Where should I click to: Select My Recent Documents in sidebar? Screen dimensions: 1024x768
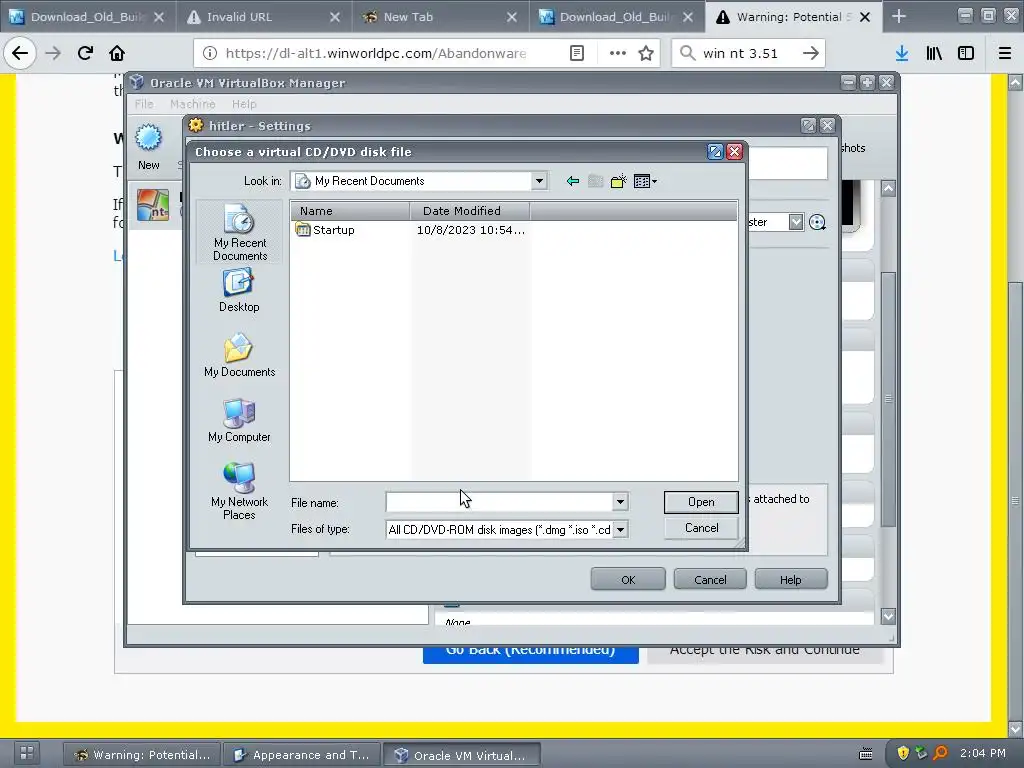pyautogui.click(x=239, y=232)
